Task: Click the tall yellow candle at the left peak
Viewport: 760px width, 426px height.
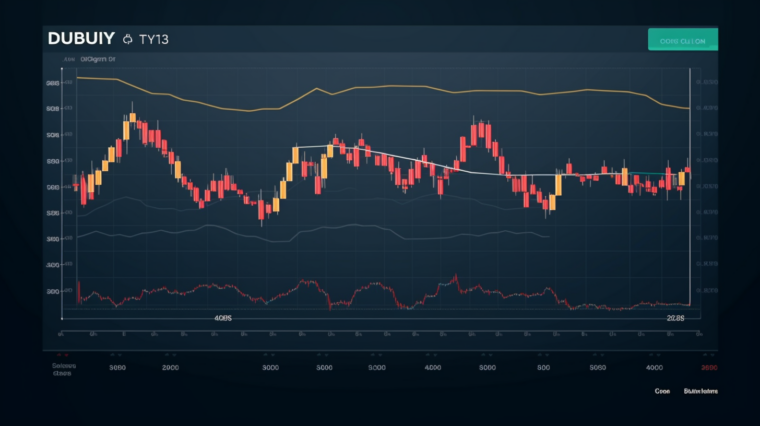Action: tap(127, 126)
